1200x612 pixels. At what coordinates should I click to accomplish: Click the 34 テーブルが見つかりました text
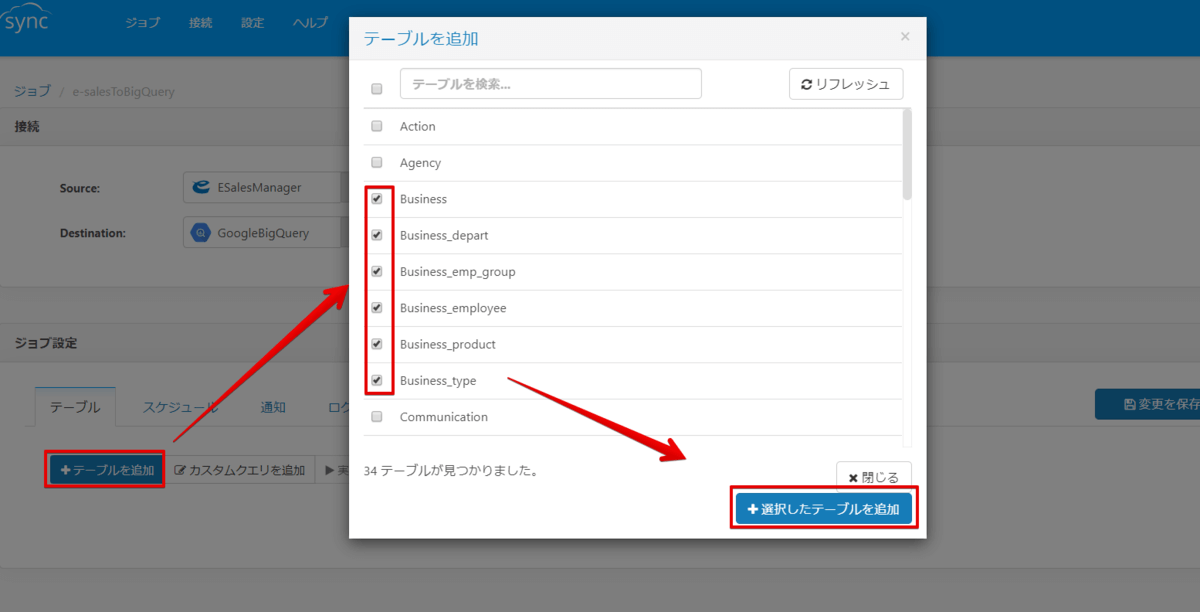[451, 469]
